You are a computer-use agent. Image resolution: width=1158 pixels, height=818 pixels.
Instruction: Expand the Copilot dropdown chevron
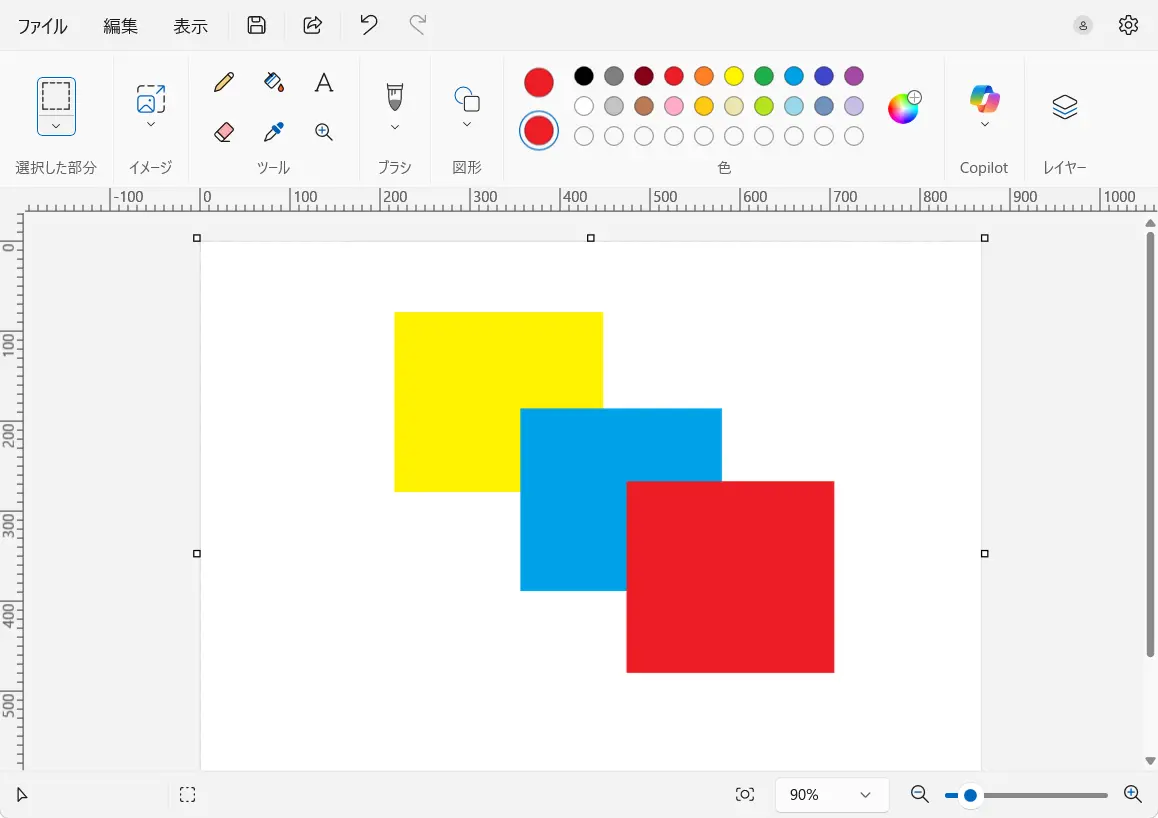(984, 124)
